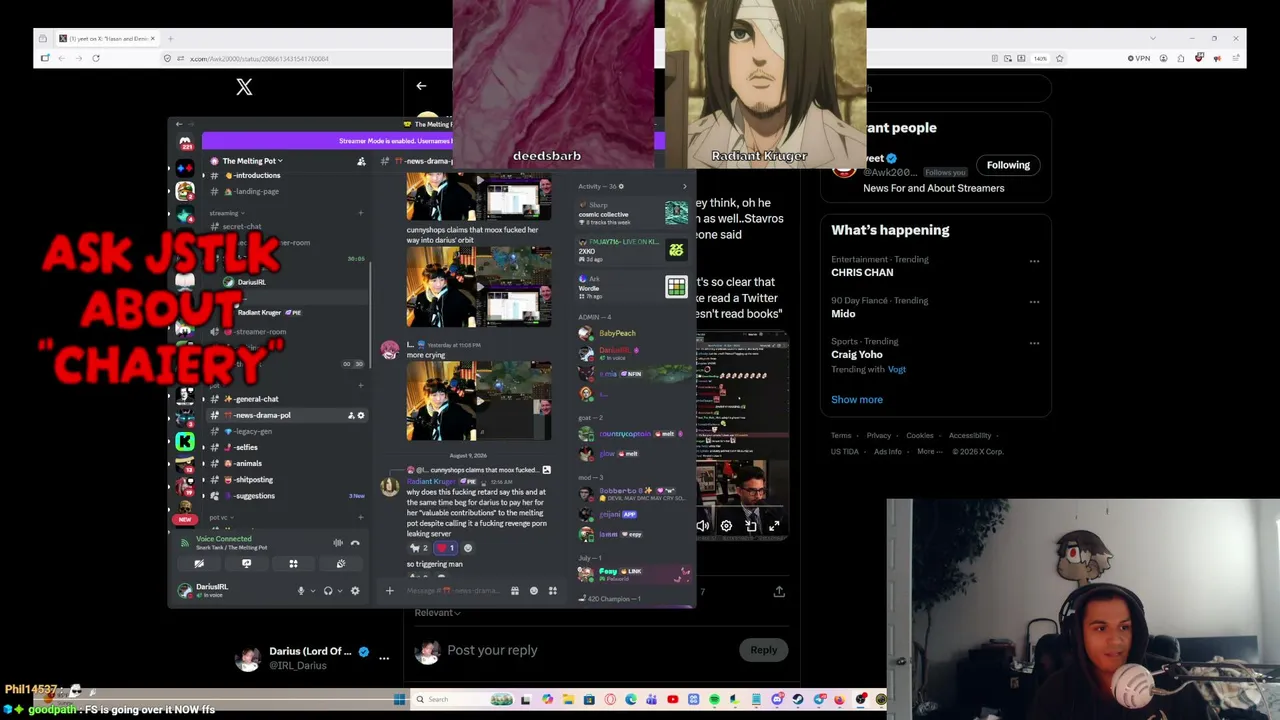Open picture-in-picture on the X video

pyautogui.click(x=751, y=525)
